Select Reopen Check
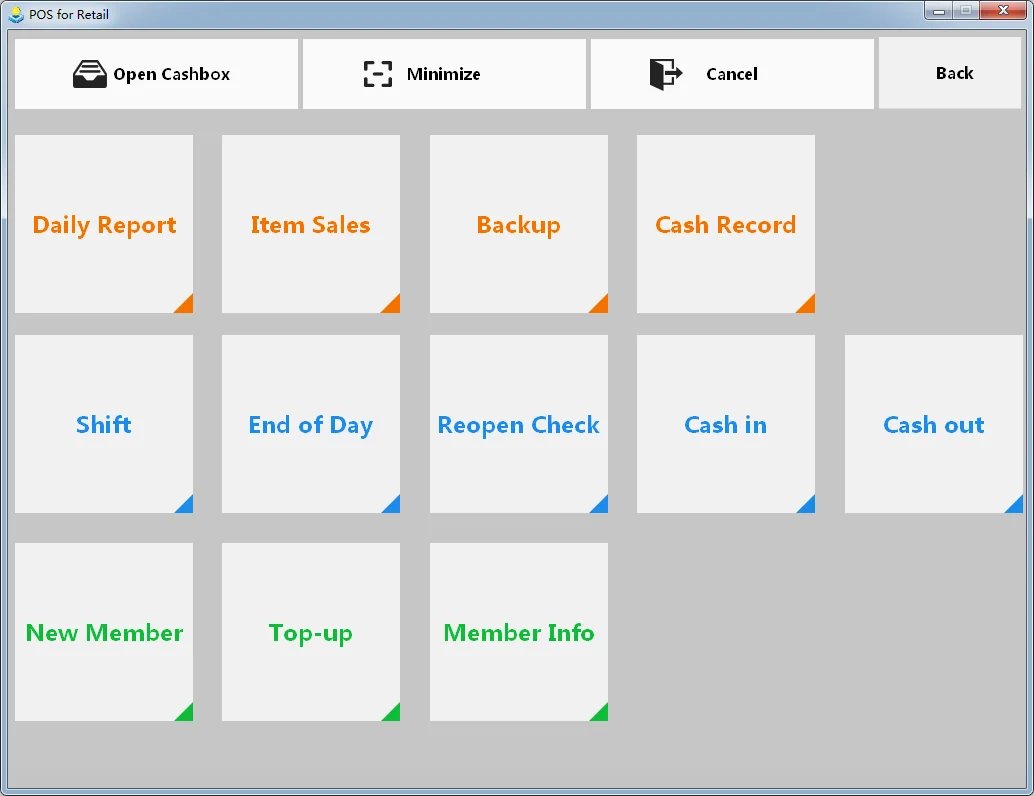1034x796 pixels. click(x=518, y=425)
